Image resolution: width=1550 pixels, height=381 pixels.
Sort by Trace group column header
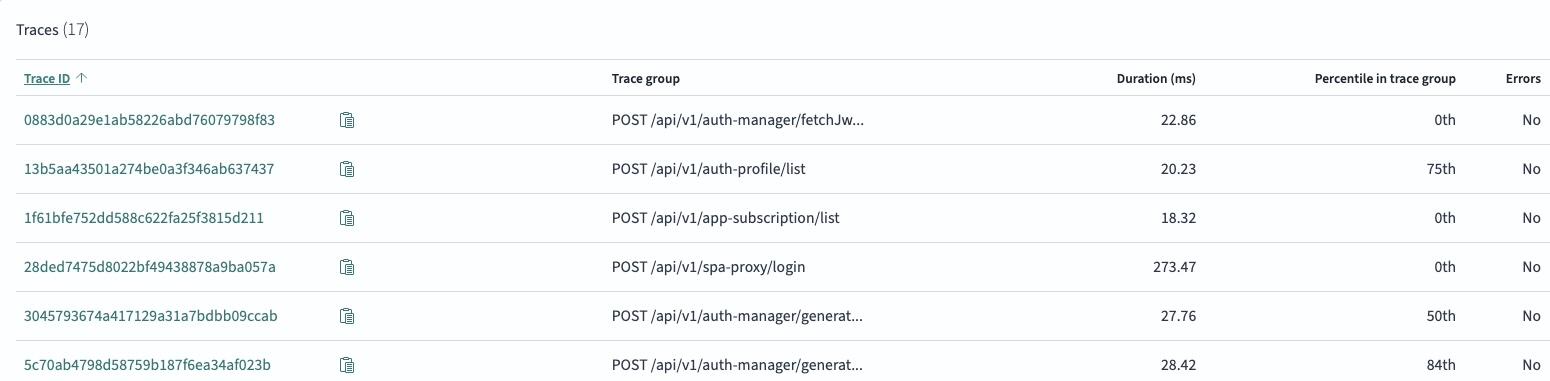point(646,78)
